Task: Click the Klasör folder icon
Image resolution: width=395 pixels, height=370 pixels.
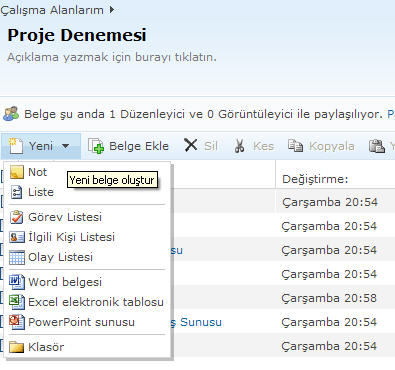Action: pos(17,347)
